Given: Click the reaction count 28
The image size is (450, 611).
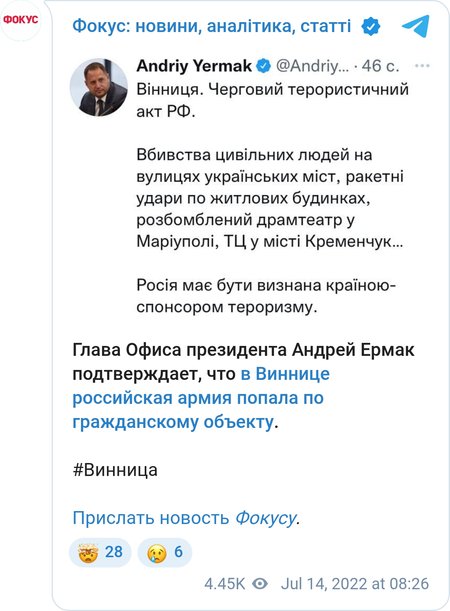Looking at the screenshot, I should pyautogui.click(x=114, y=552).
